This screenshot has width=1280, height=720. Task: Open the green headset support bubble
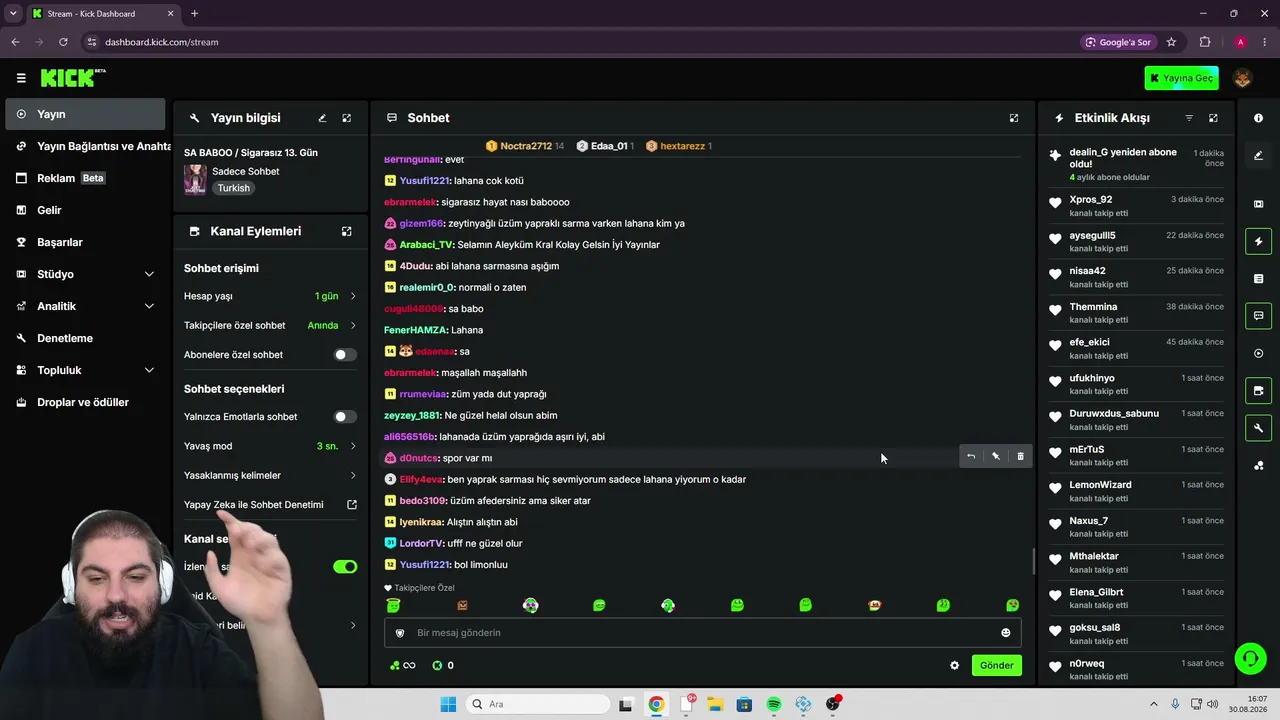tap(1250, 658)
